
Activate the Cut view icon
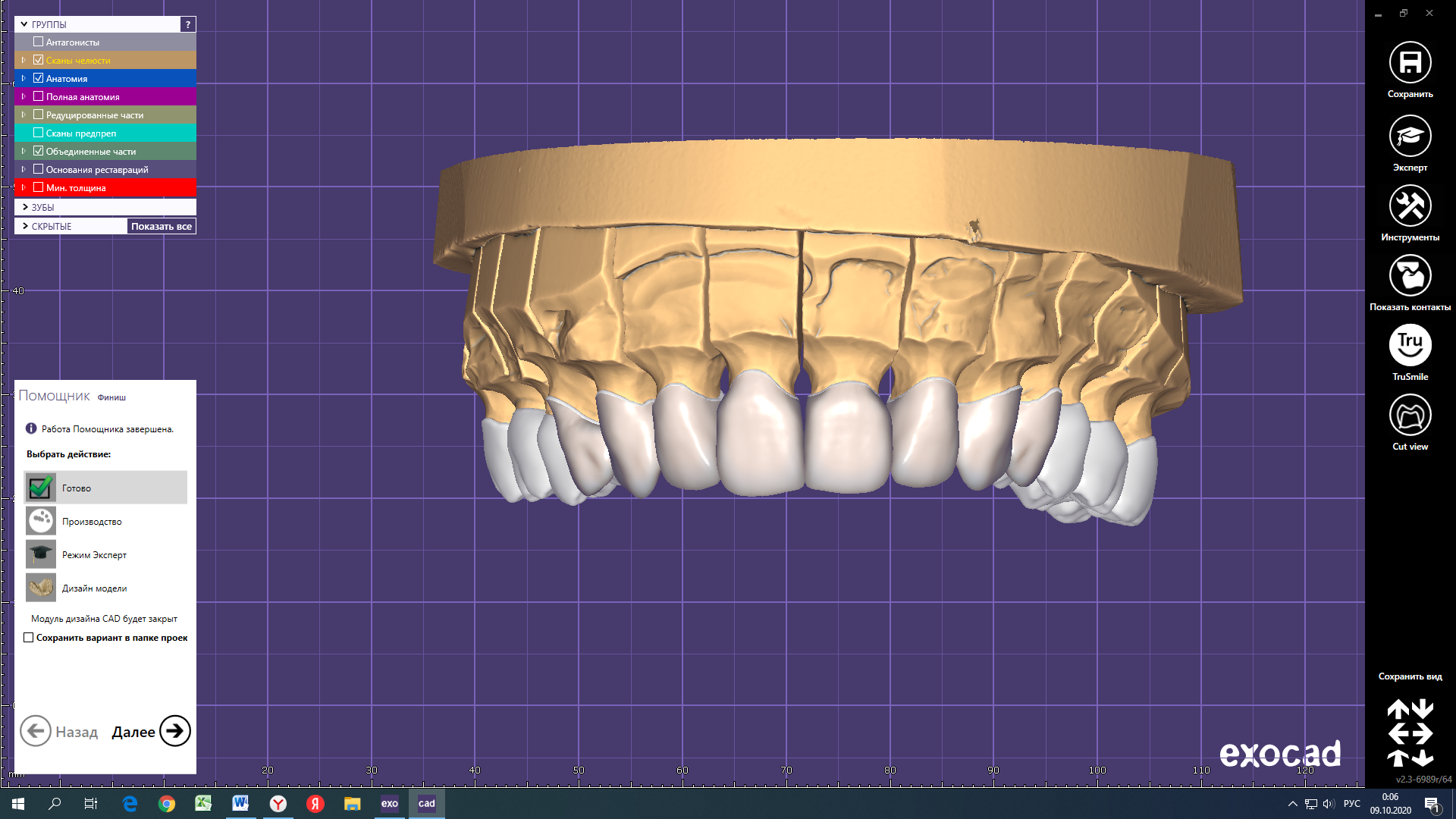pyautogui.click(x=1410, y=416)
